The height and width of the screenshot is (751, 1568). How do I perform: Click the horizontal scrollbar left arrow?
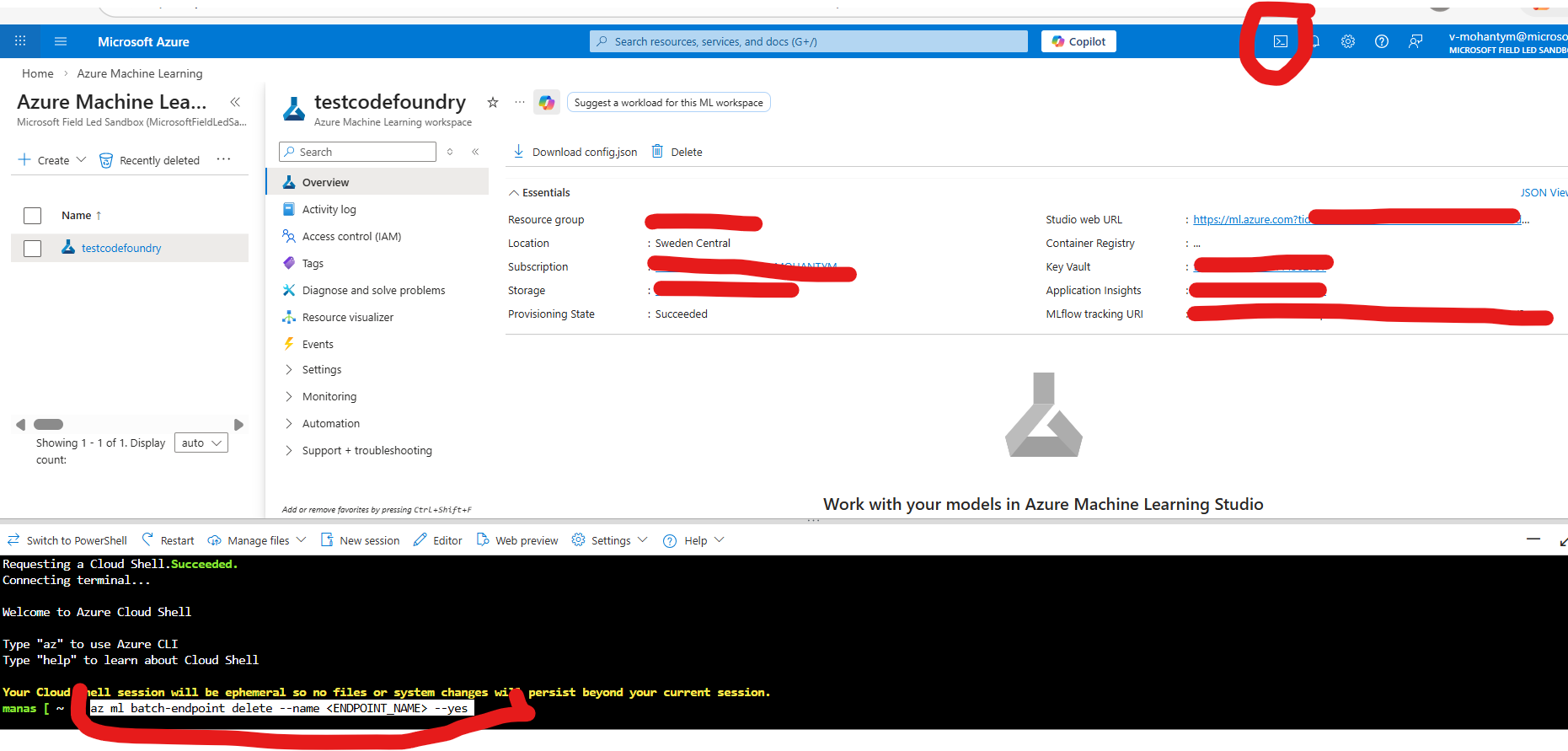click(x=20, y=425)
